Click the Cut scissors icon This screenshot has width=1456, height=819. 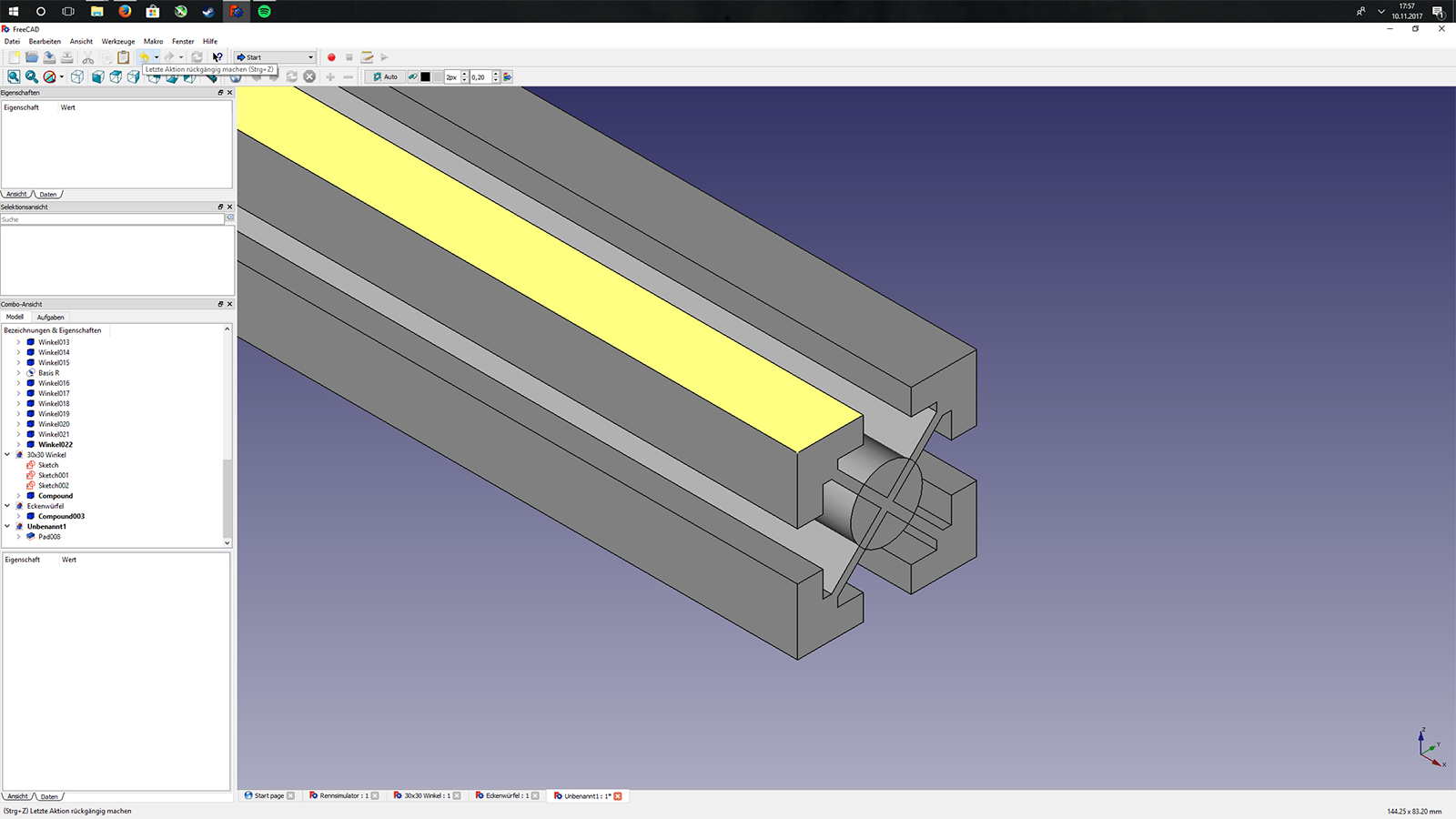pyautogui.click(x=87, y=57)
